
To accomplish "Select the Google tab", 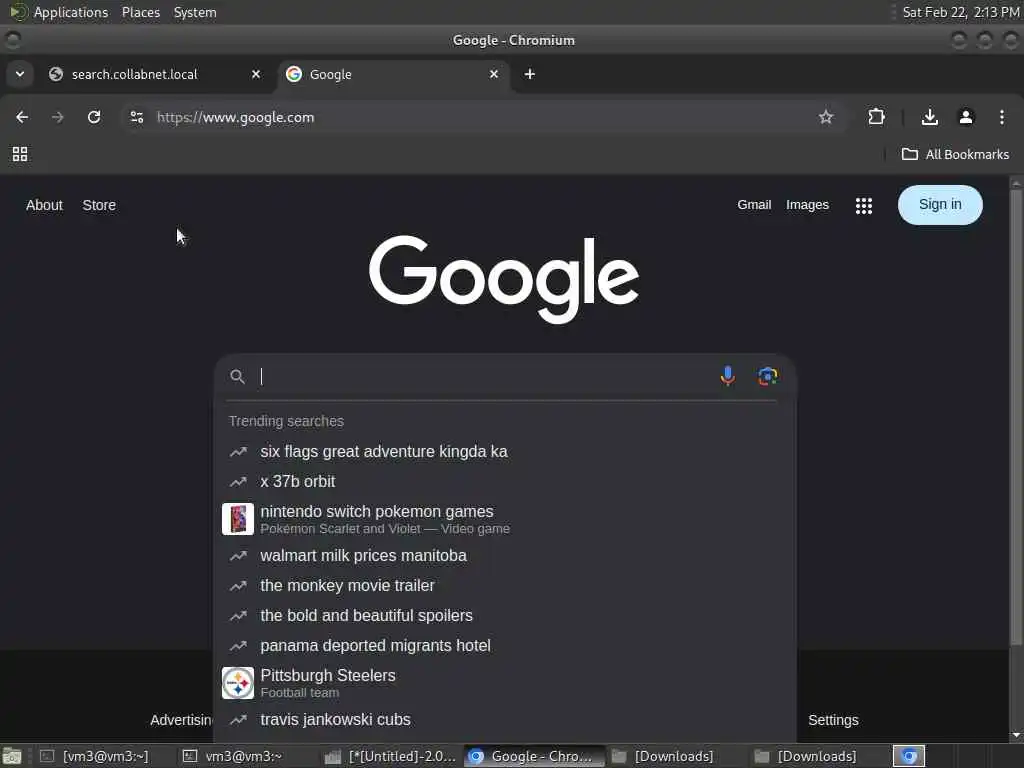I will point(394,74).
